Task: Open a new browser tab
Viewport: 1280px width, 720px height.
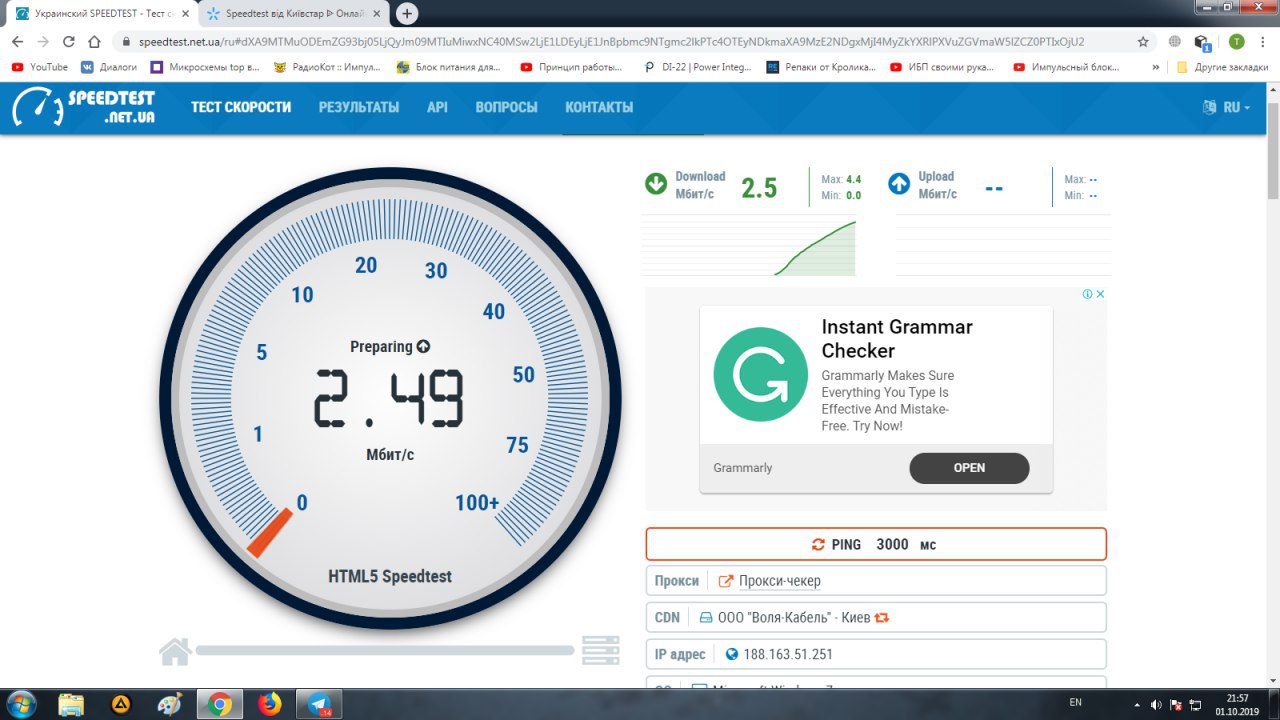Action: (407, 14)
